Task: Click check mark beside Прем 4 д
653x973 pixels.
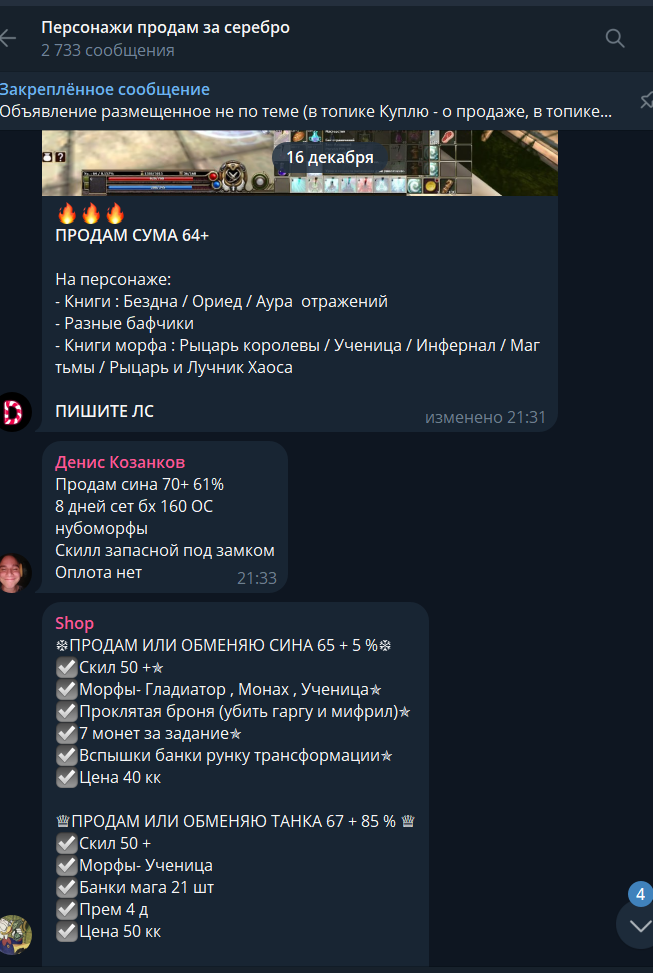Action: [x=66, y=910]
